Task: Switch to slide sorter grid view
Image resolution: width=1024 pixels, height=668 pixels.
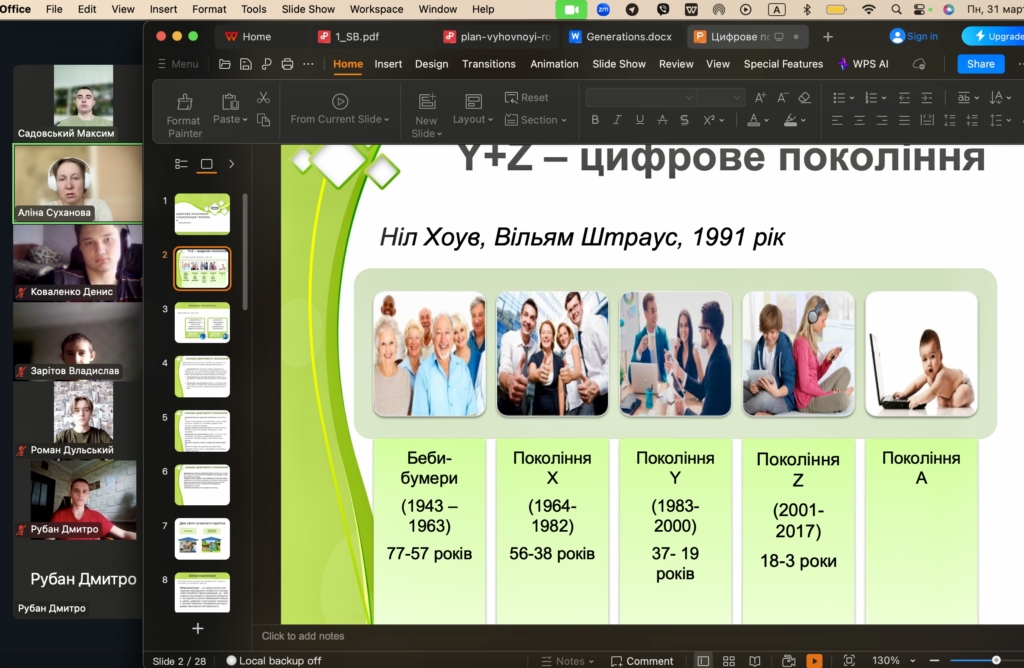Action: click(x=731, y=660)
